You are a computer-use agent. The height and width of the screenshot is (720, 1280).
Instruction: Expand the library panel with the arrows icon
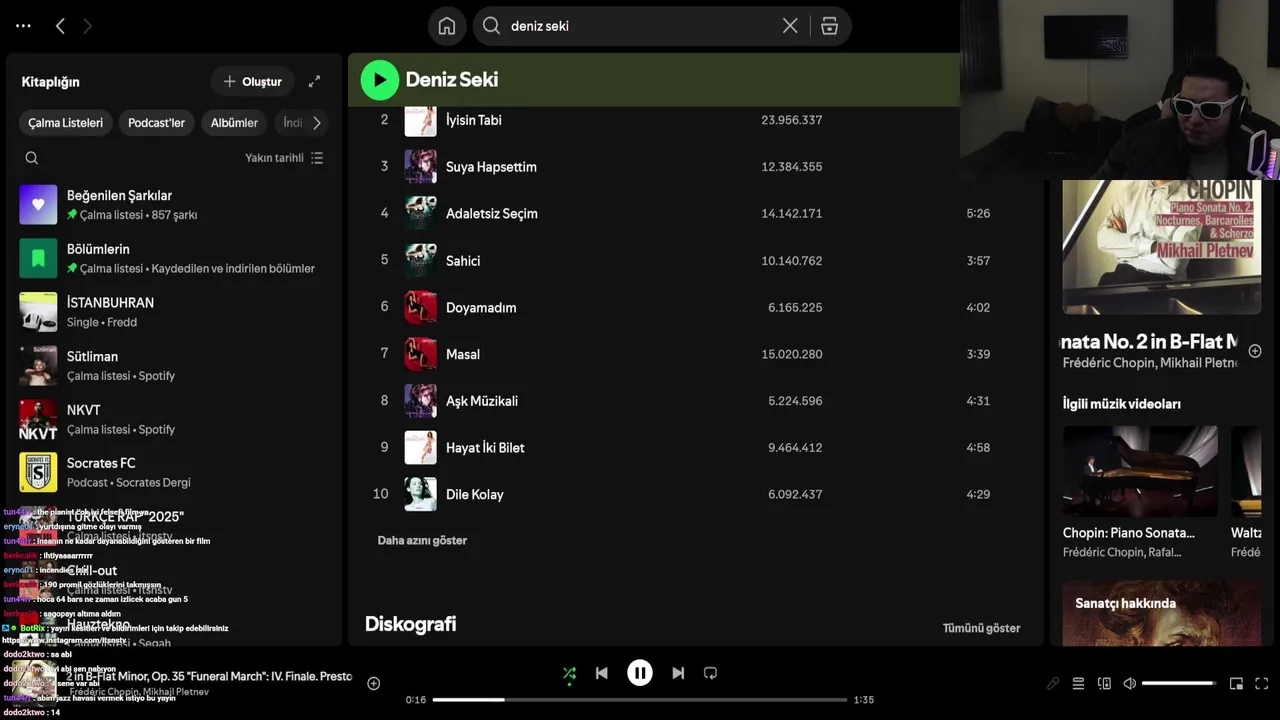(x=314, y=81)
